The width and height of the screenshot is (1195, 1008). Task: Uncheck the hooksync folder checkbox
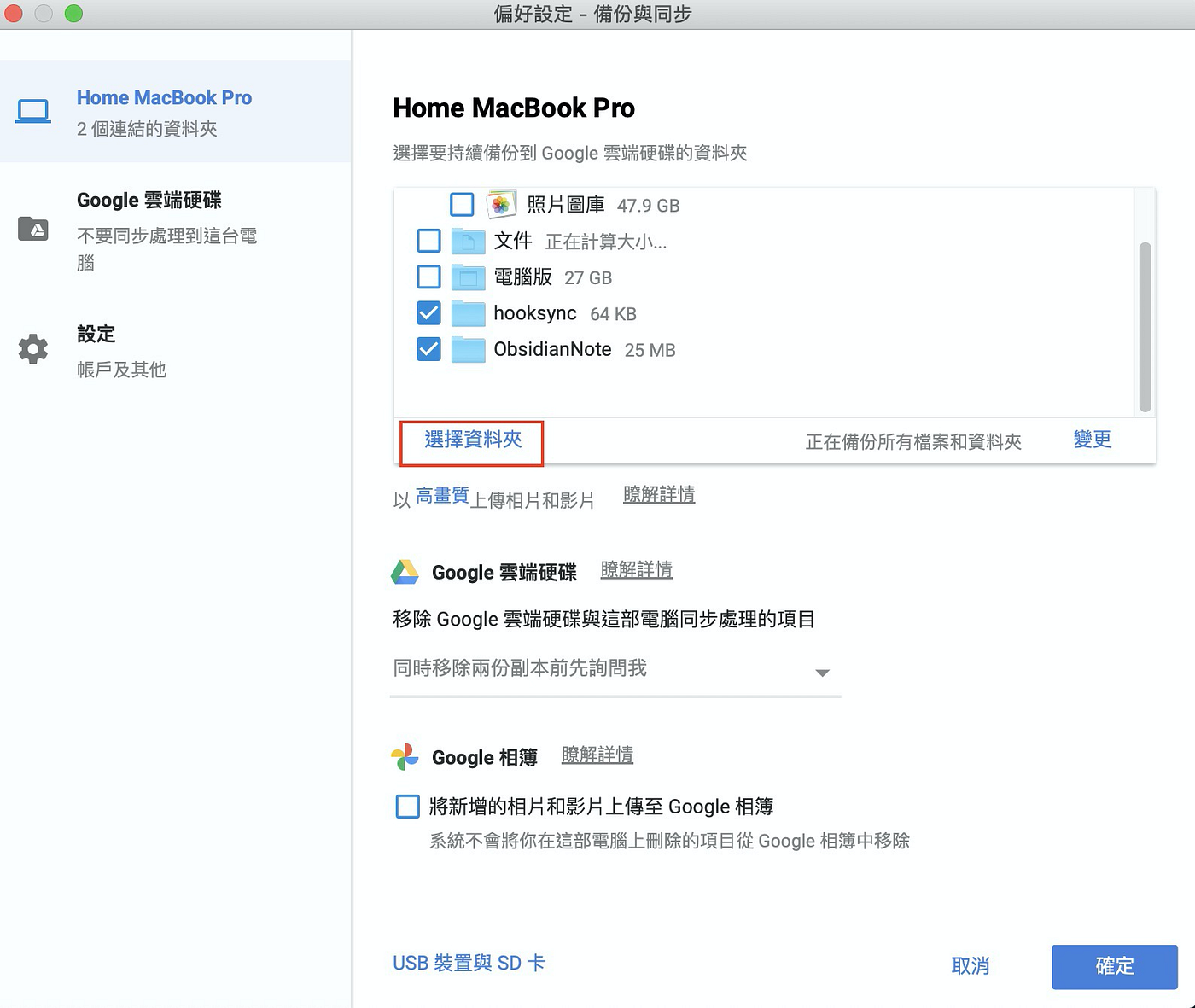428,313
